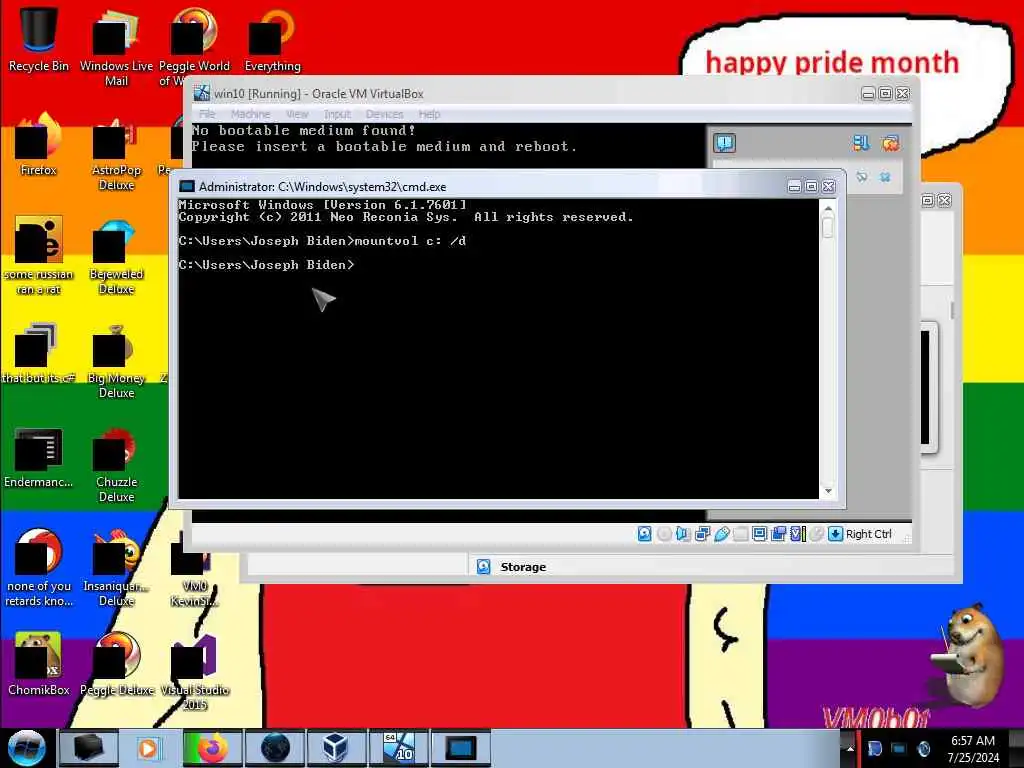Minimize the cmd.exe window

(794, 187)
